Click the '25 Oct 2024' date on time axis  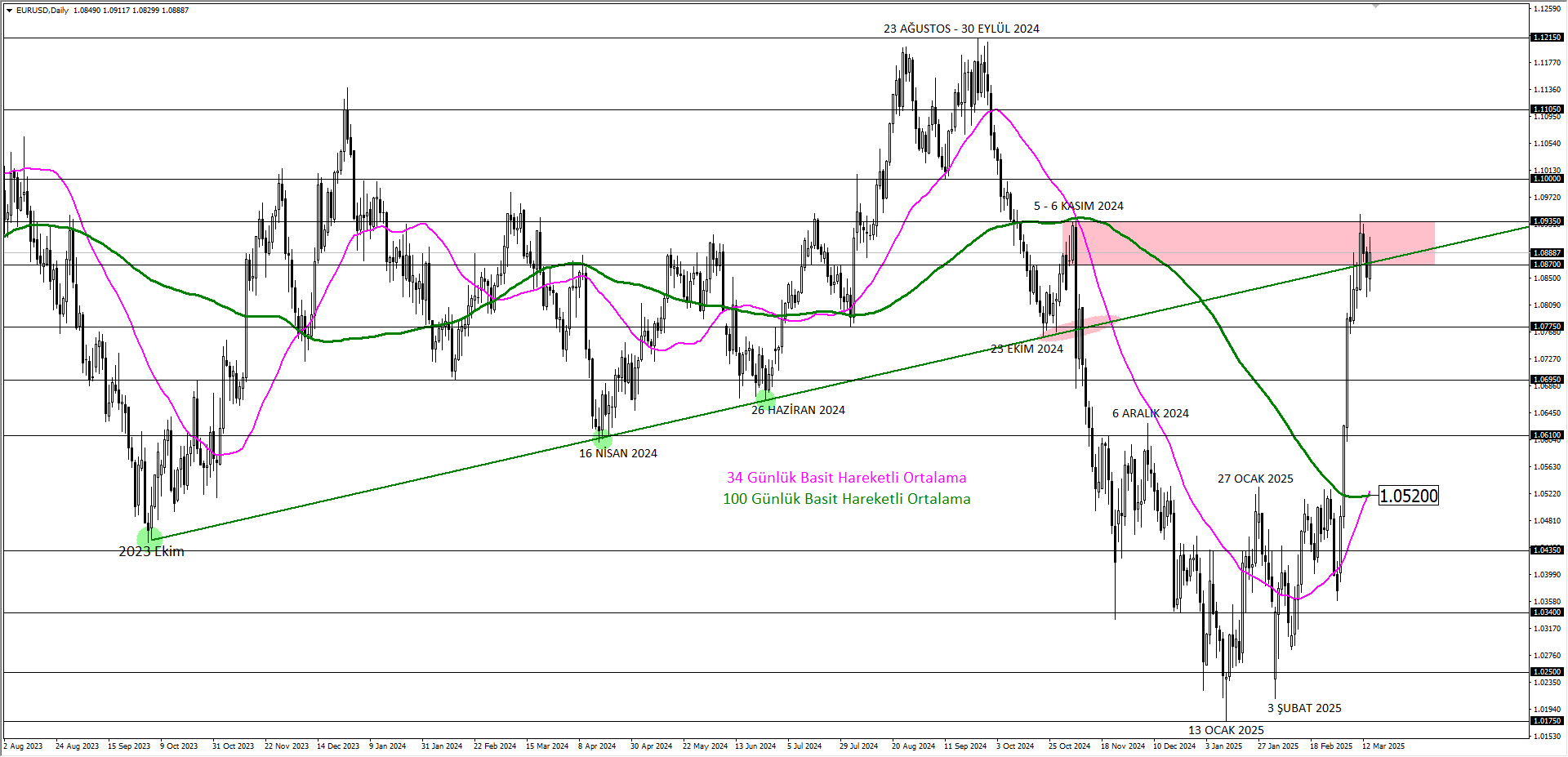pos(1069,746)
